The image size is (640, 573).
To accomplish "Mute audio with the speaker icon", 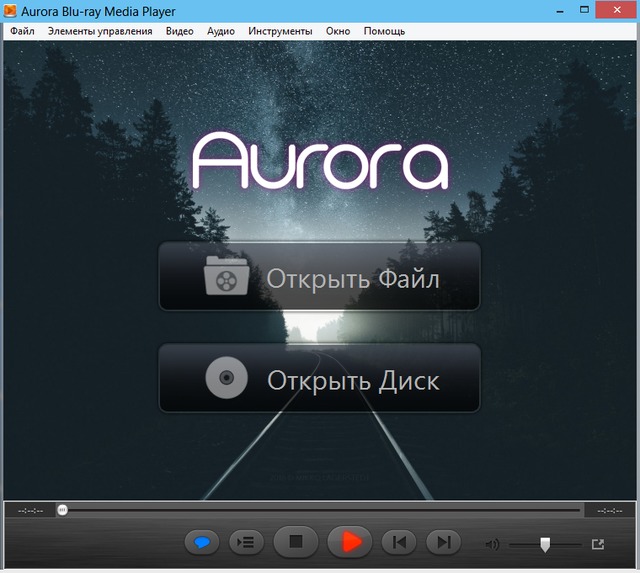I will 492,544.
